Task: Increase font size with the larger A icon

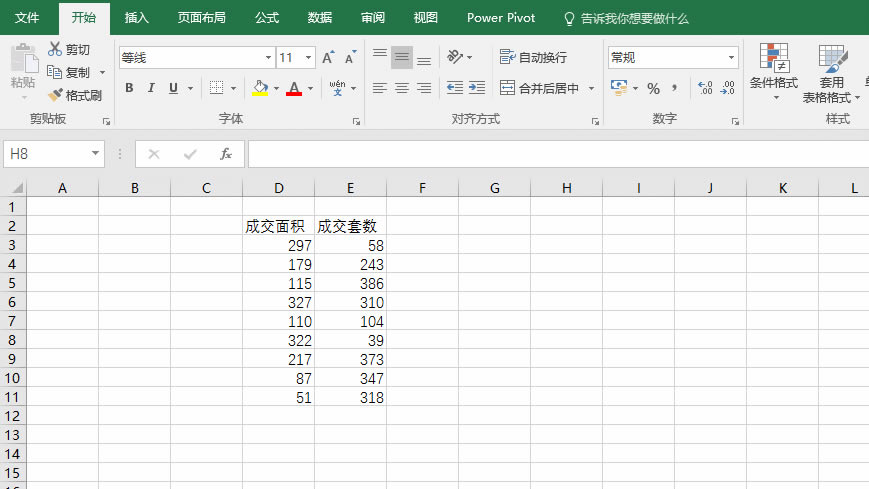Action: [328, 58]
